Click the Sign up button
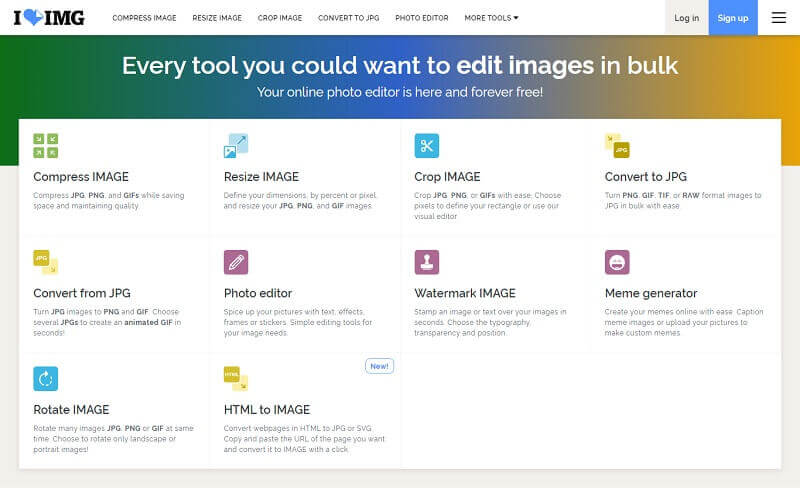Image resolution: width=800 pixels, height=500 pixels. [733, 18]
